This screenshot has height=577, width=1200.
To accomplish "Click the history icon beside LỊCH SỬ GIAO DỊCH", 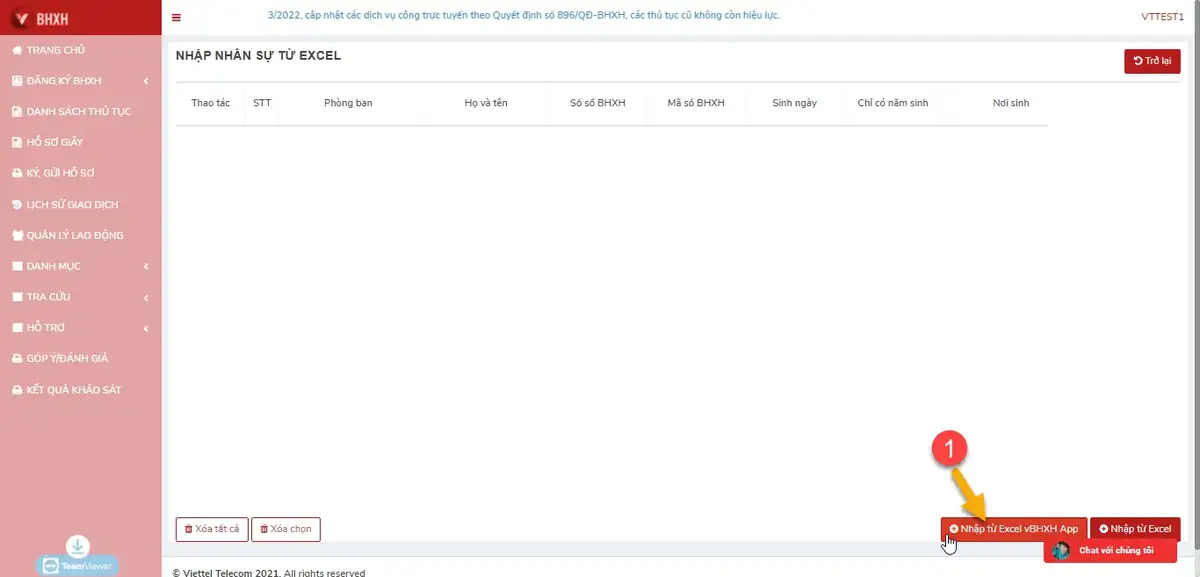I will tap(17, 204).
